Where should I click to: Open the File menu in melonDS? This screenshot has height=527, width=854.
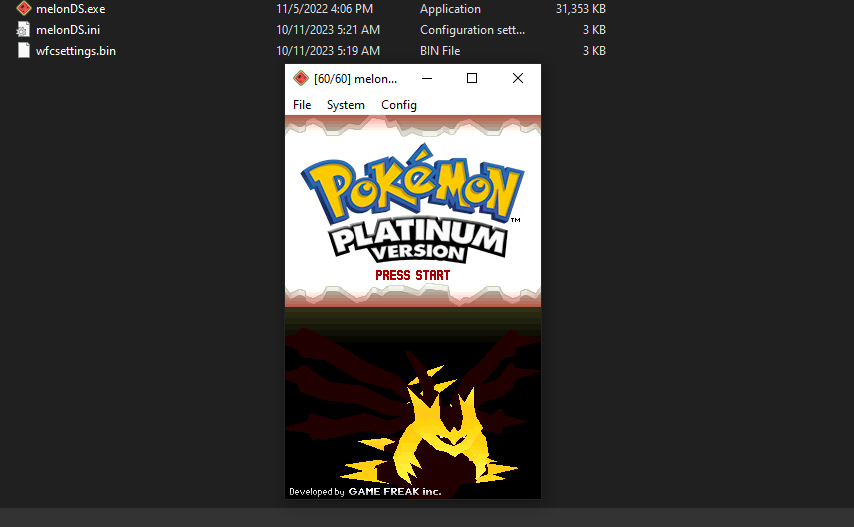(302, 105)
